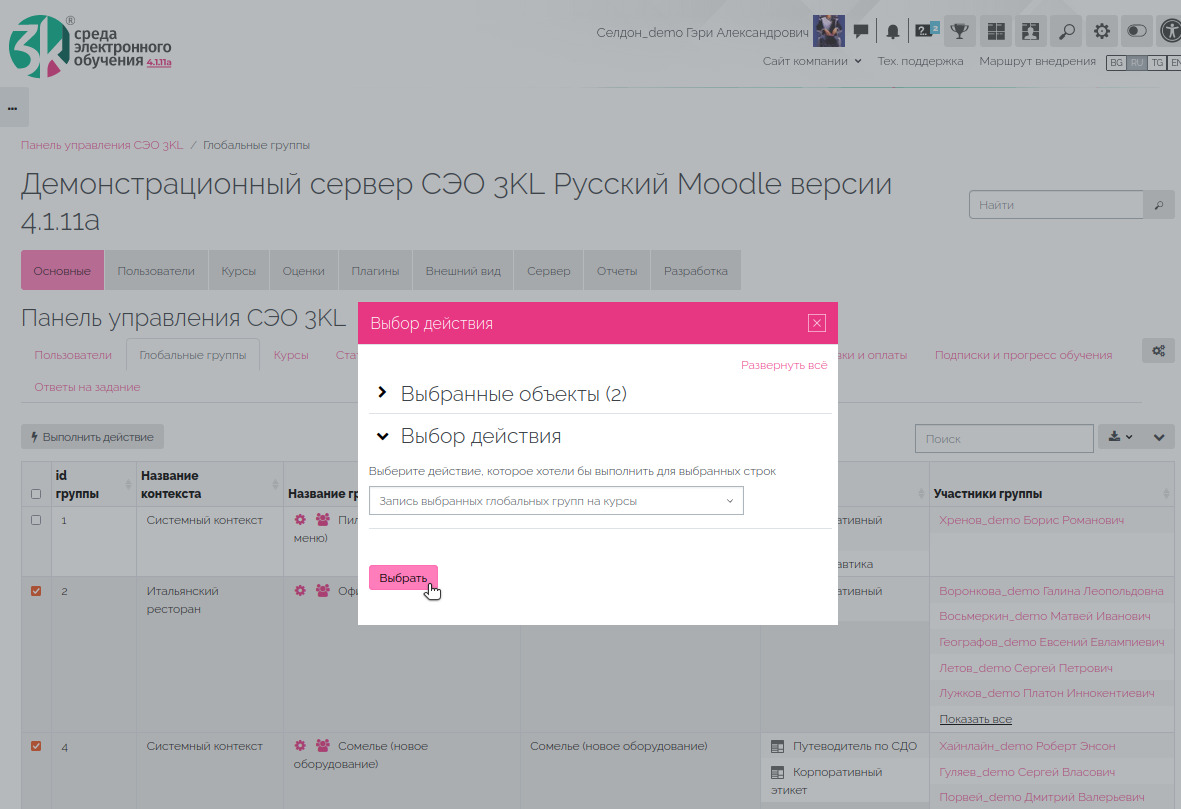Click breadcrumb Панель управления СЭО 3KL
The width and height of the screenshot is (1181, 809).
click(102, 145)
